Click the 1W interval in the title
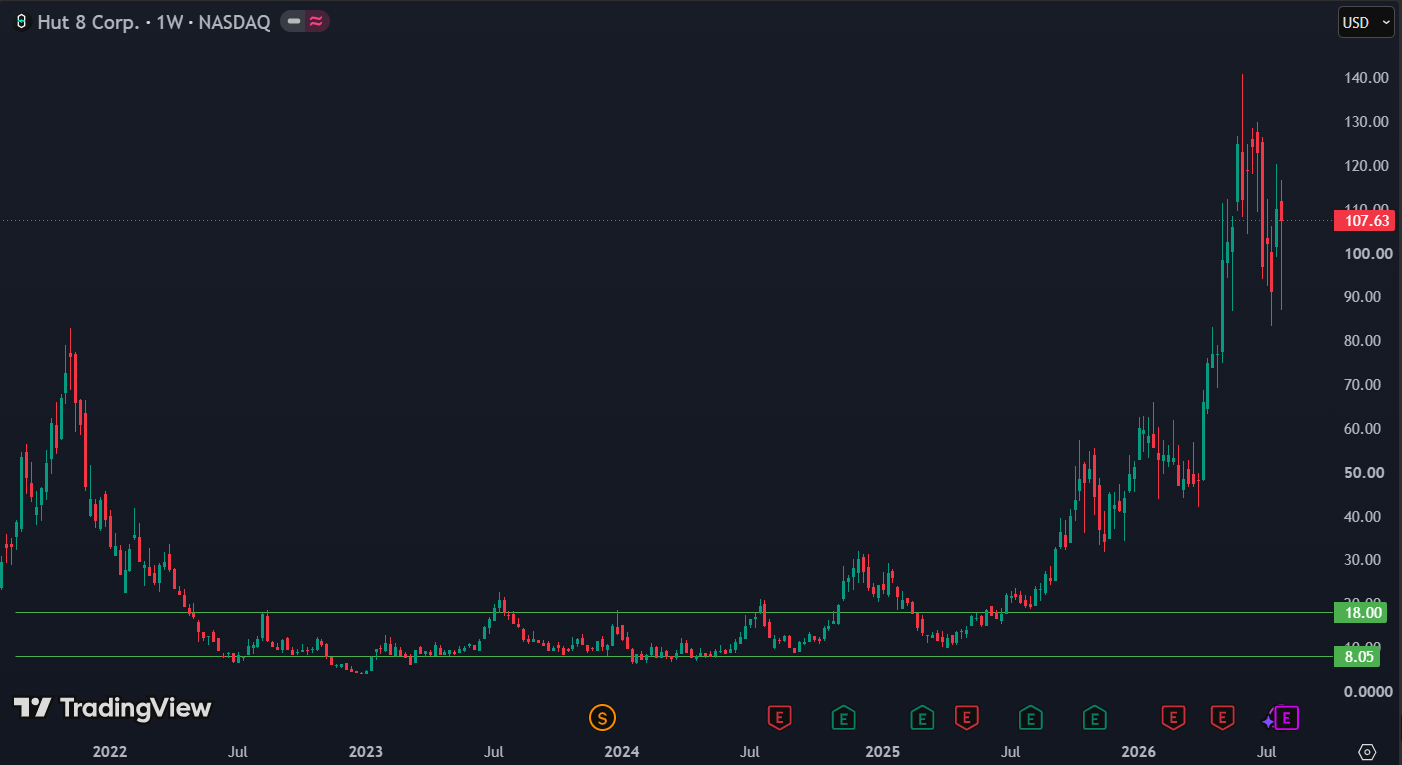1402x765 pixels. [x=168, y=22]
